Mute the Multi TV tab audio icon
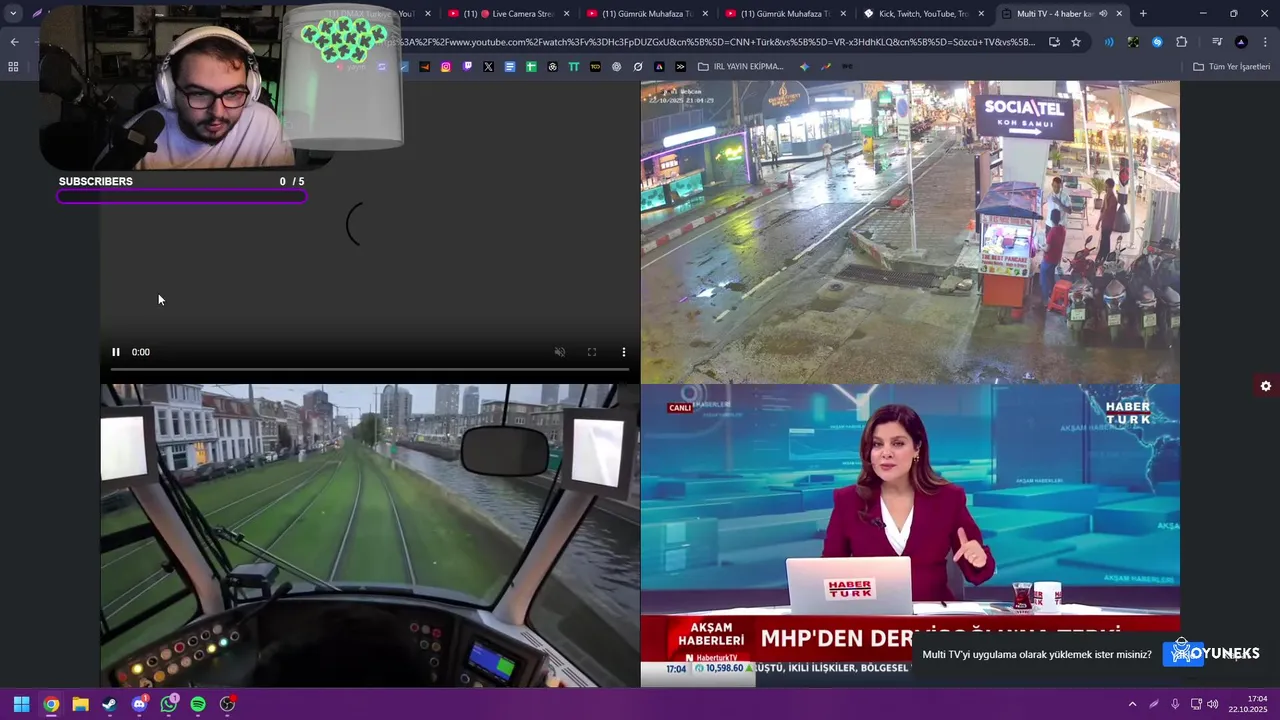This screenshot has height=720, width=1280. tap(1103, 14)
